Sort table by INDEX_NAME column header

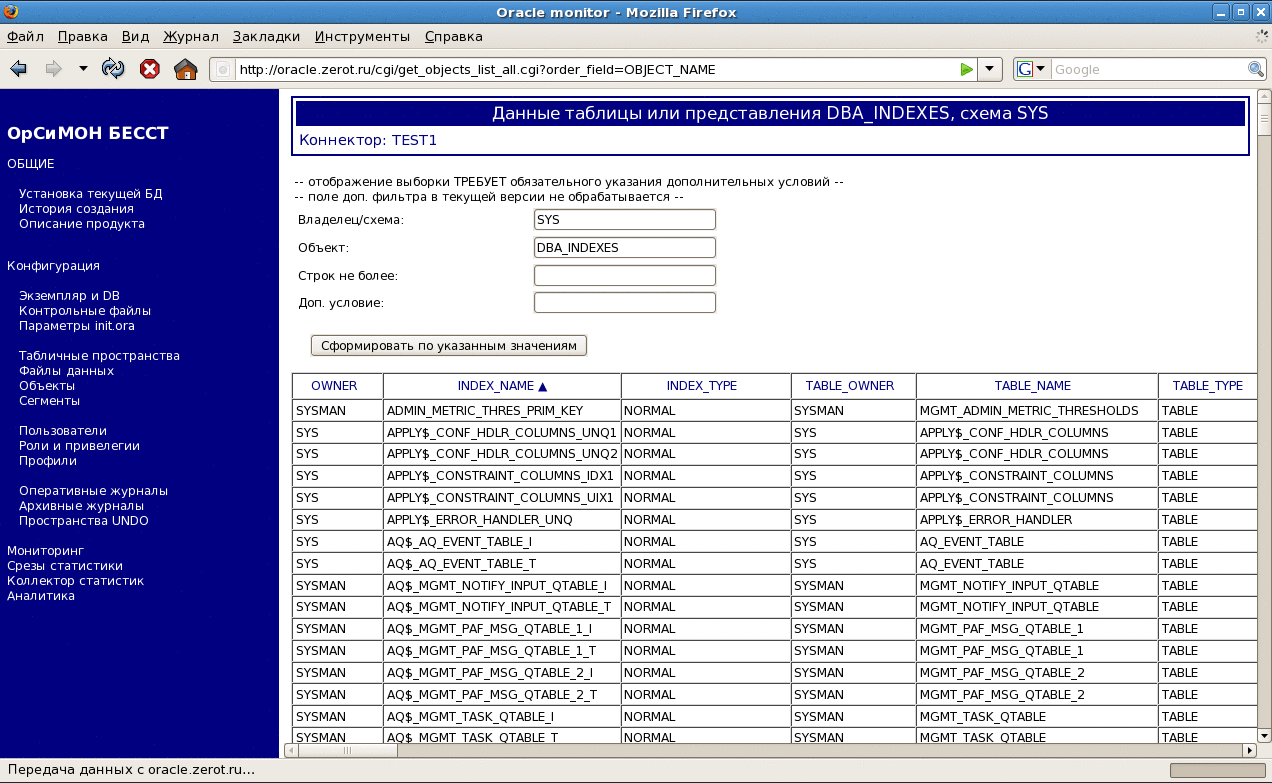(x=502, y=386)
